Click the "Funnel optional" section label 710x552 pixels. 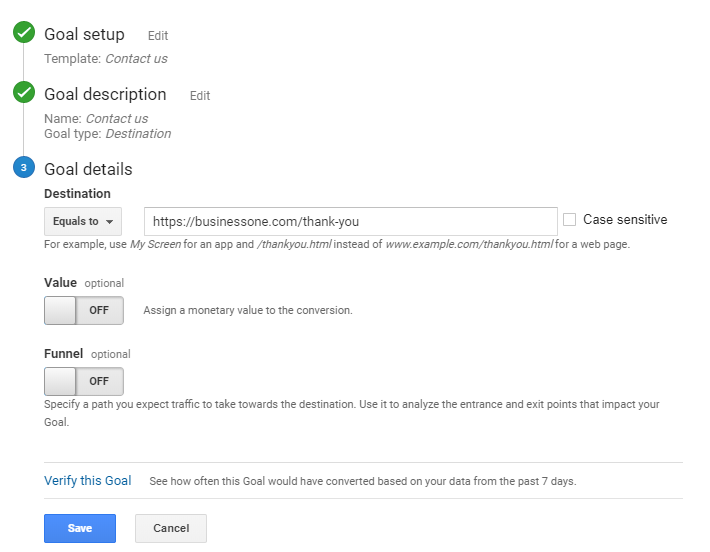click(x=87, y=354)
